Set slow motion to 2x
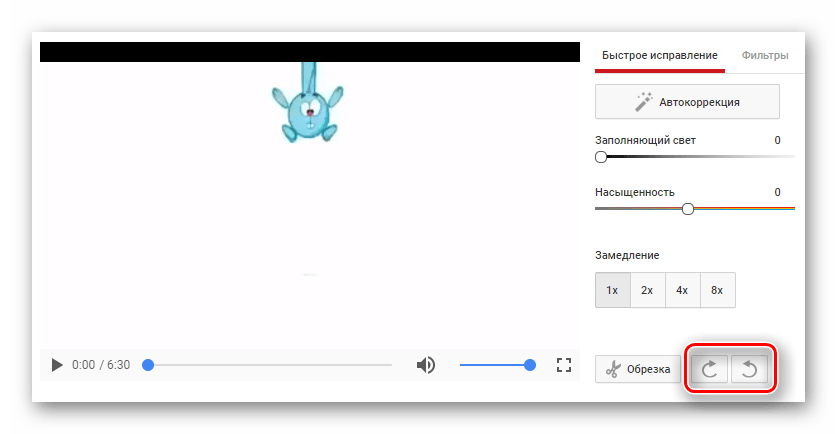 point(648,290)
